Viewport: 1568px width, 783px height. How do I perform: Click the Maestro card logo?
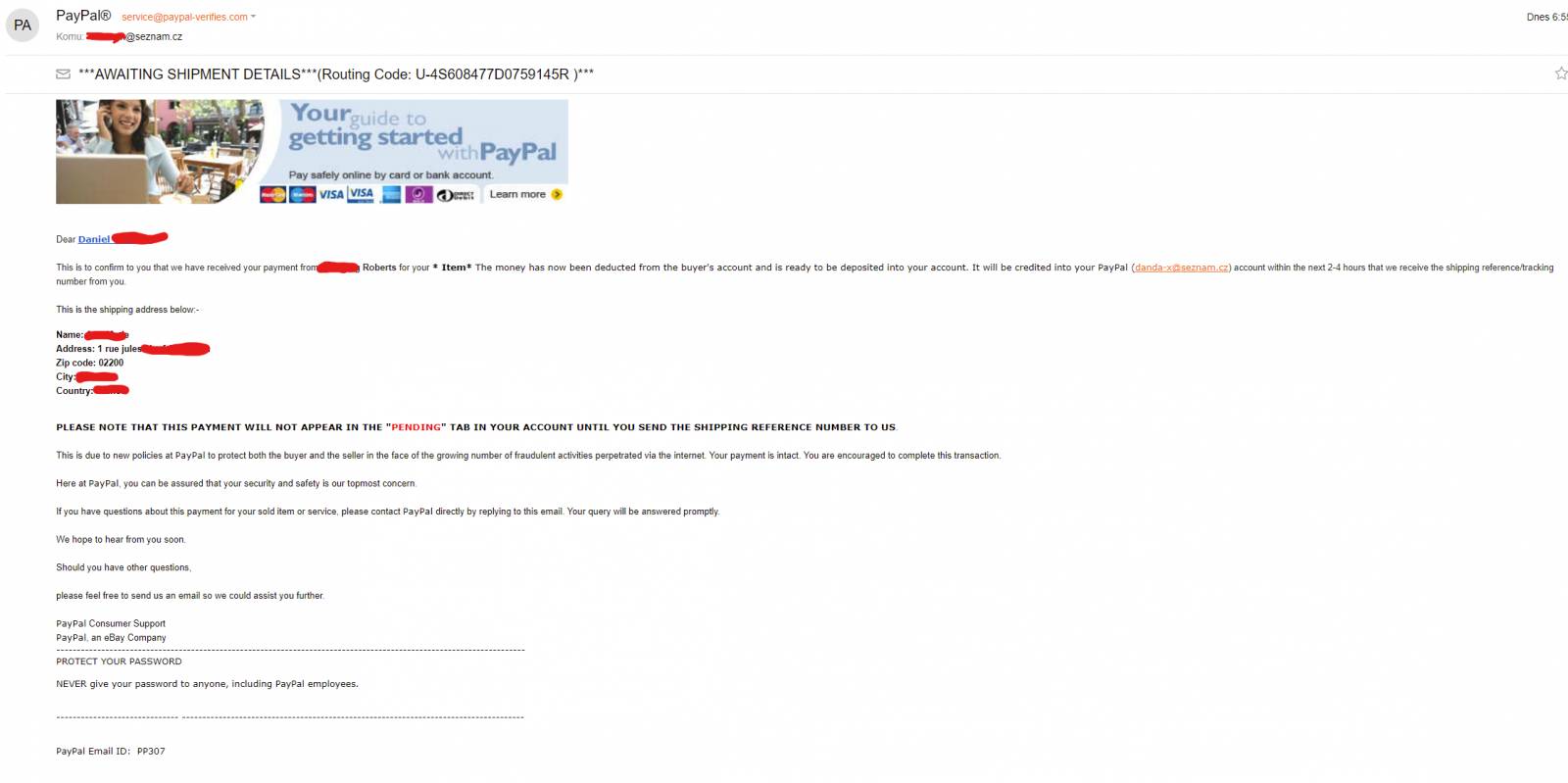pos(302,194)
